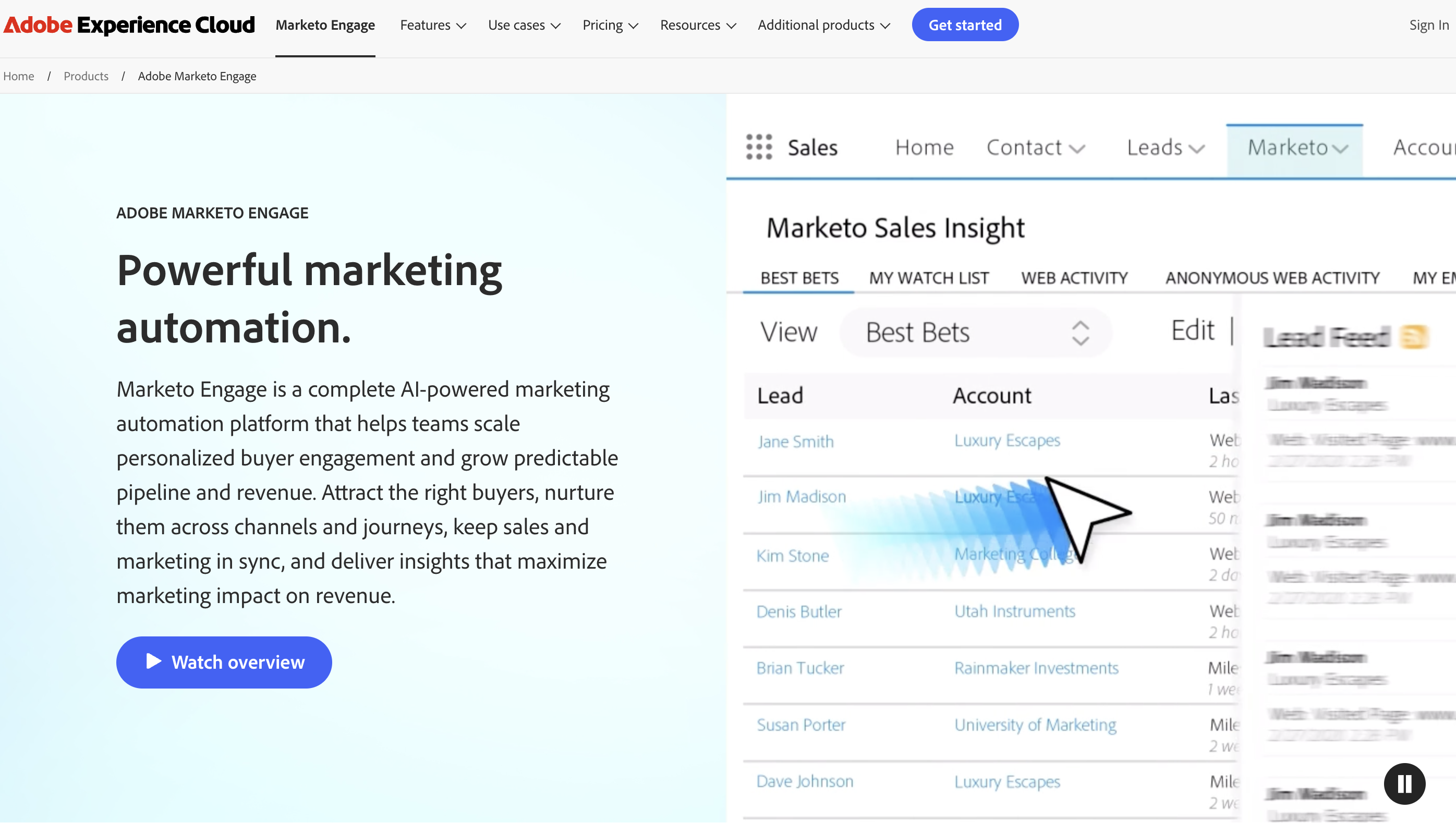Open lead Dave Johnson
This screenshot has width=1456, height=835.
pos(804,781)
